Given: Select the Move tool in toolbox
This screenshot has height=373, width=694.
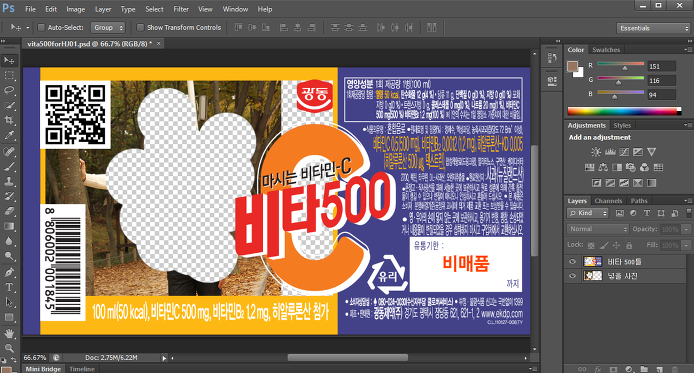Looking at the screenshot, I should [x=9, y=60].
